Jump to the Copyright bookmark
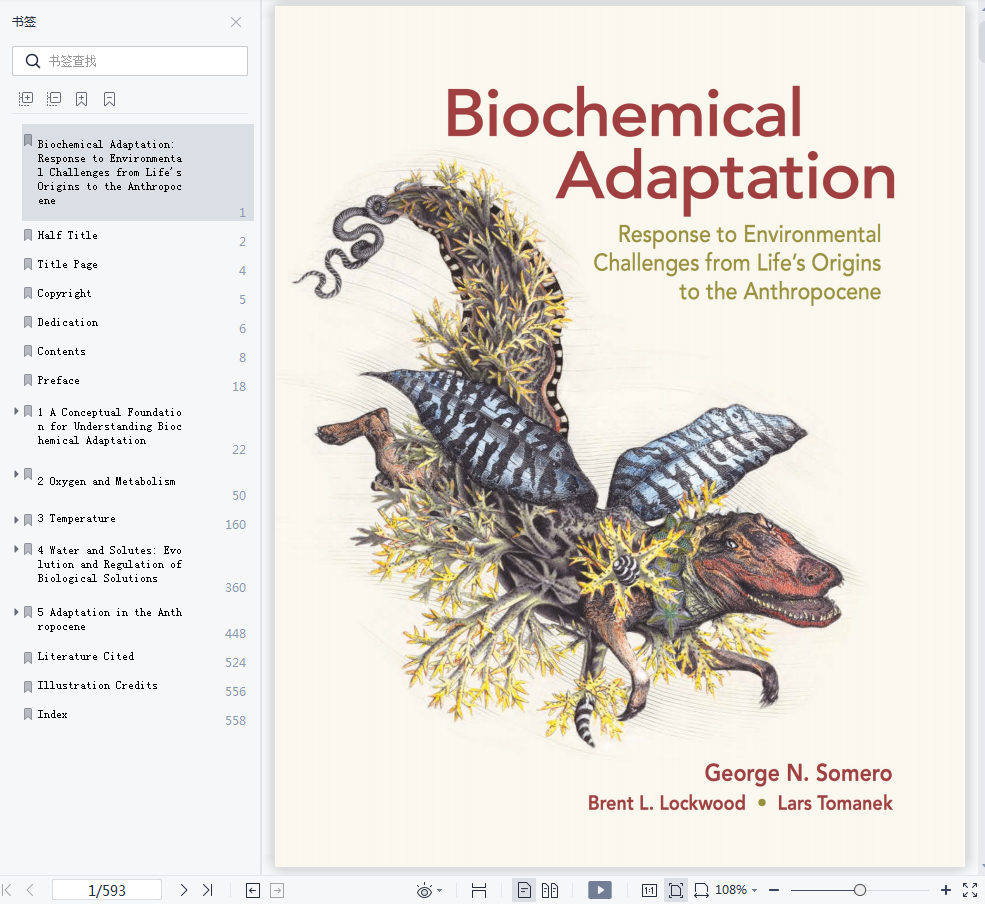 [64, 293]
